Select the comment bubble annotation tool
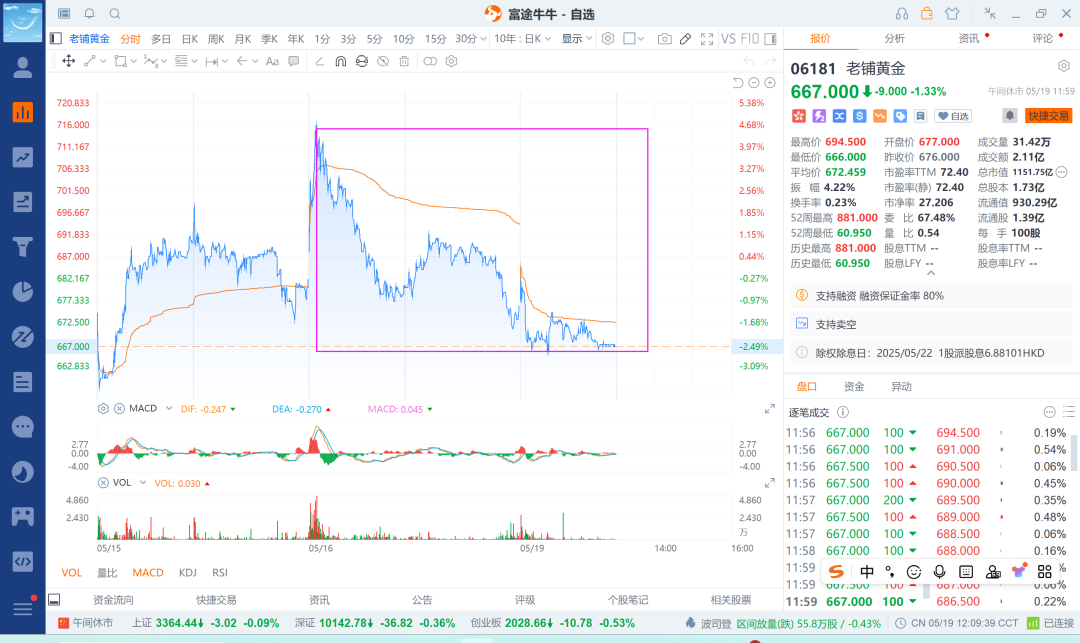 pos(293,61)
